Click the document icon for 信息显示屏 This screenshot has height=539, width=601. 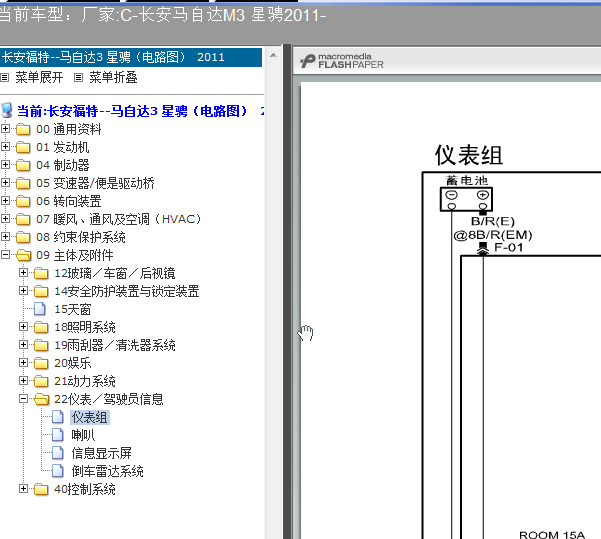coord(57,453)
